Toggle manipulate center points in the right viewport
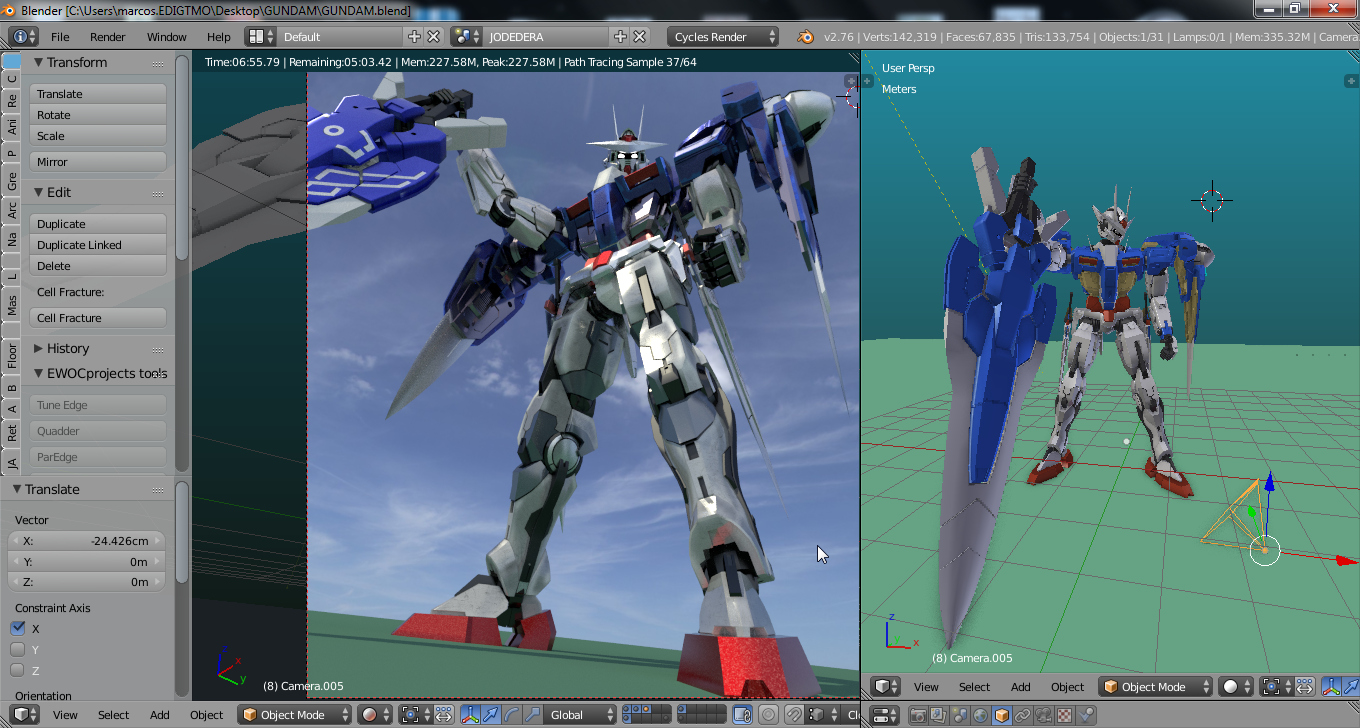The width and height of the screenshot is (1360, 728). pyautogui.click(x=1305, y=687)
